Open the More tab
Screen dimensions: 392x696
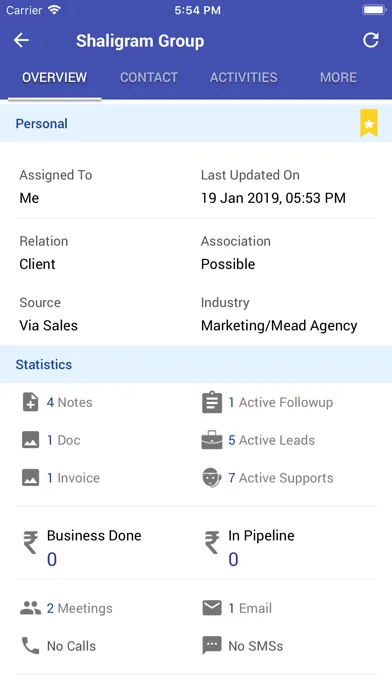click(338, 77)
